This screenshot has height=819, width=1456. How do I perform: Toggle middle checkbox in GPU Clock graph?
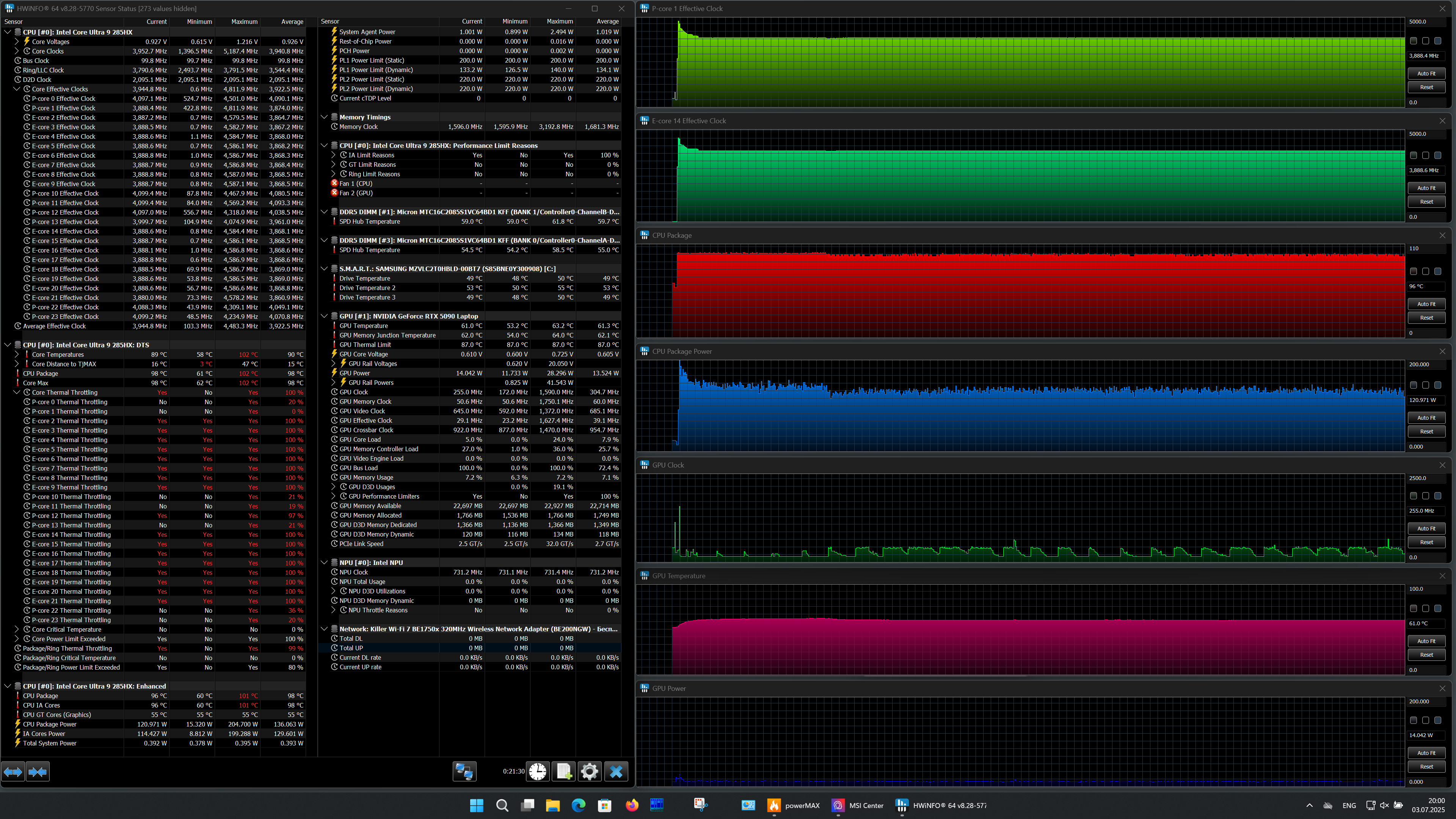point(1426,496)
